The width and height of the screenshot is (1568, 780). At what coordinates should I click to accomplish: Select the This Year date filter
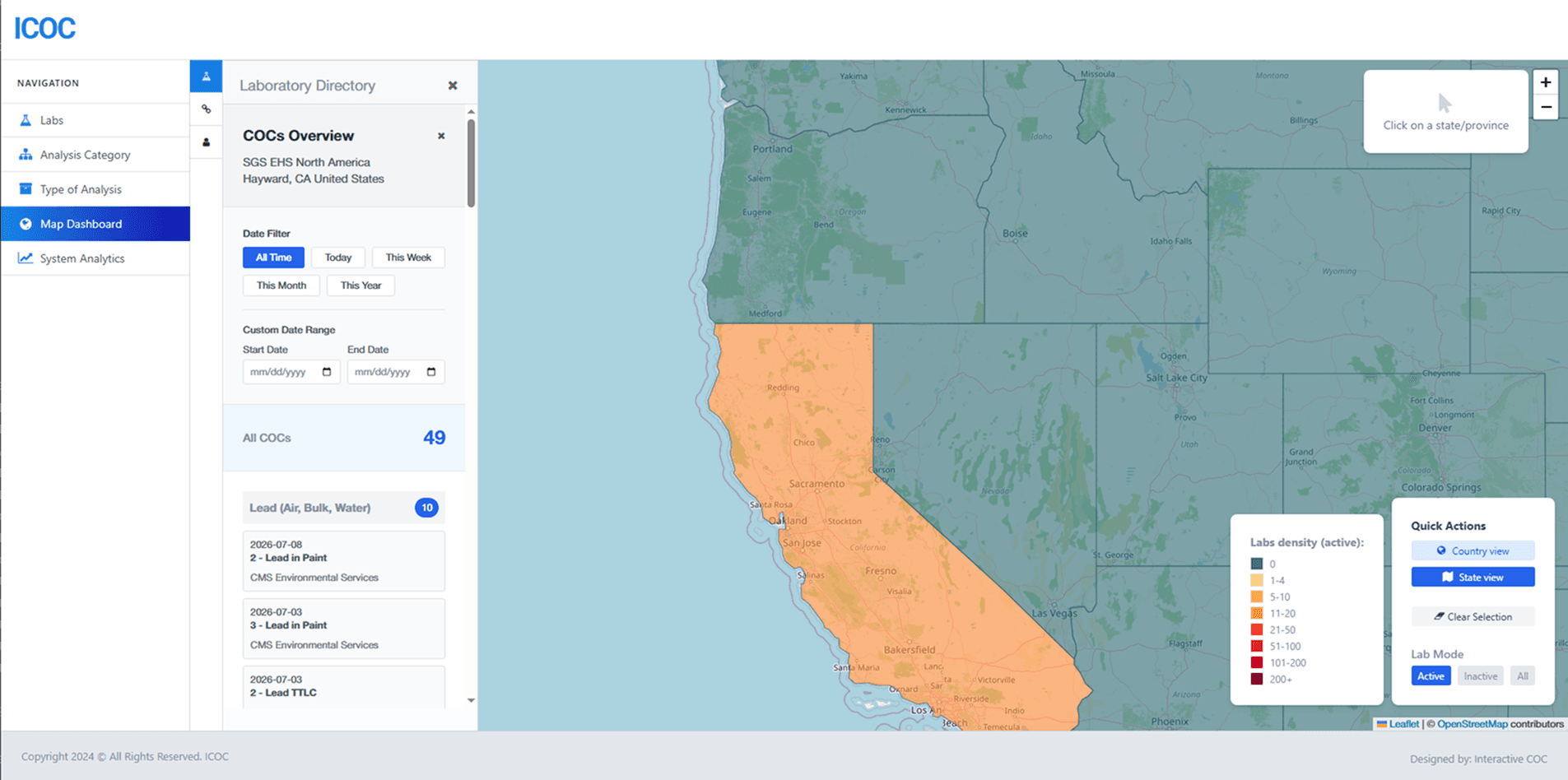361,286
